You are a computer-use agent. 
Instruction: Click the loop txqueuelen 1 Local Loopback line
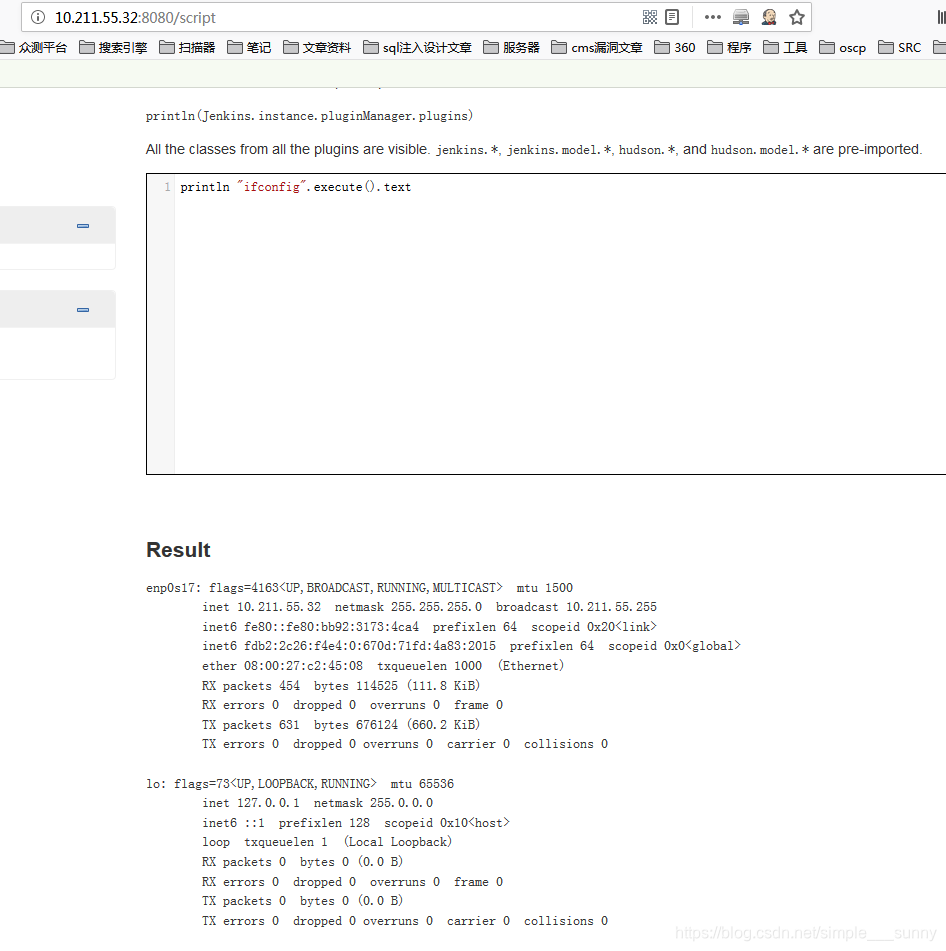pyautogui.click(x=327, y=842)
